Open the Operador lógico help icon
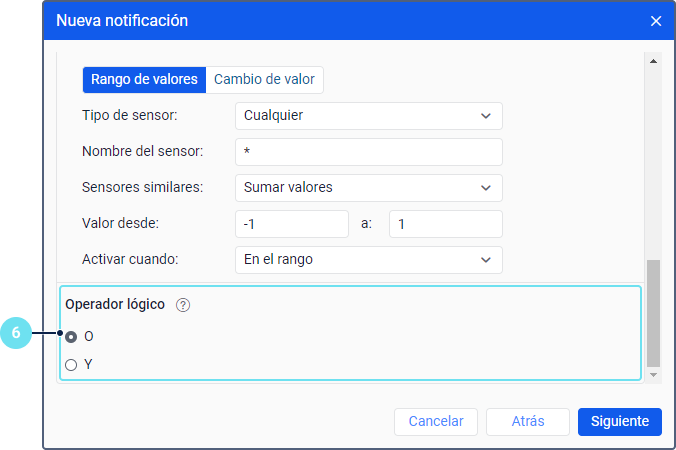 [183, 305]
